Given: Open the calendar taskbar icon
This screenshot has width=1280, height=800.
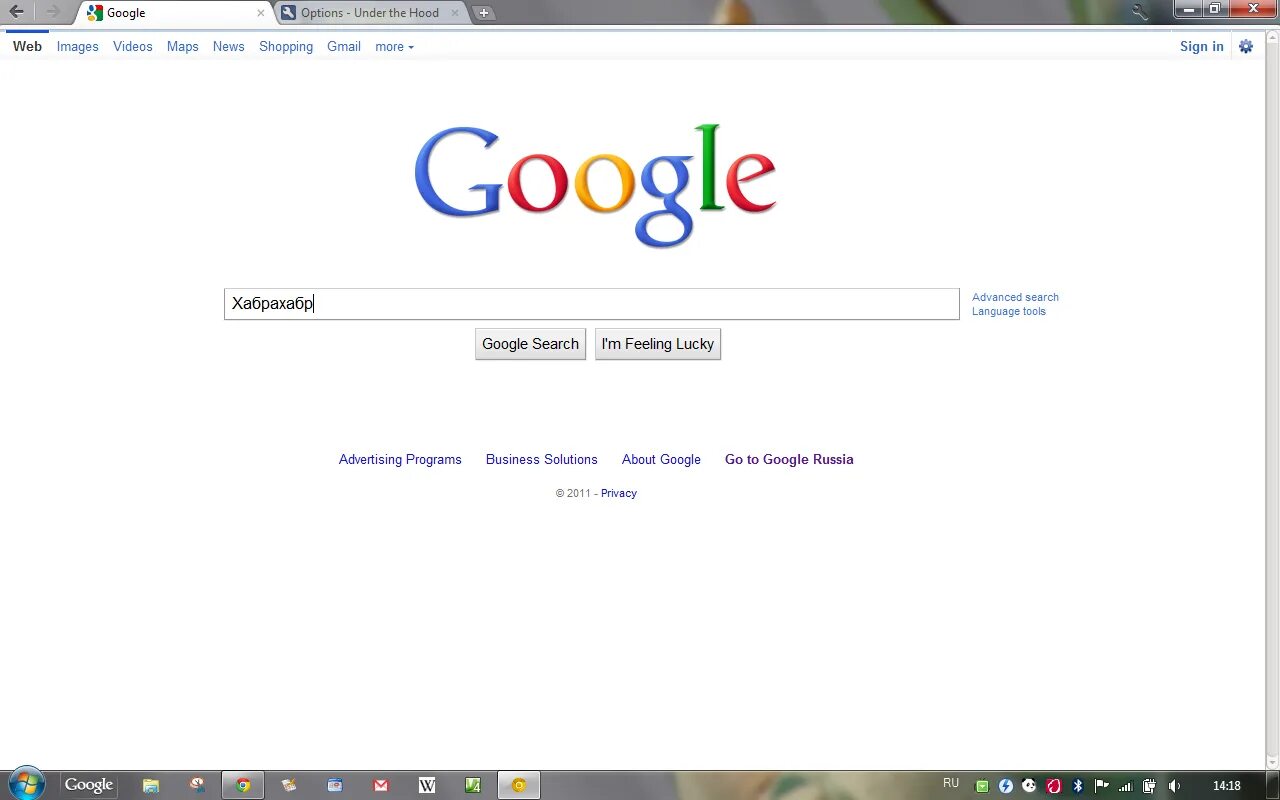Looking at the screenshot, I should click(335, 785).
